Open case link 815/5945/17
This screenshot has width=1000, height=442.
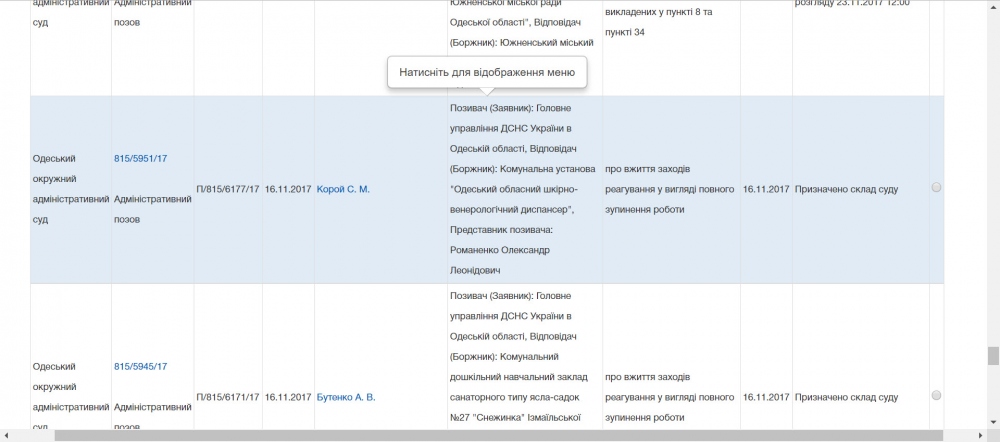(140, 366)
